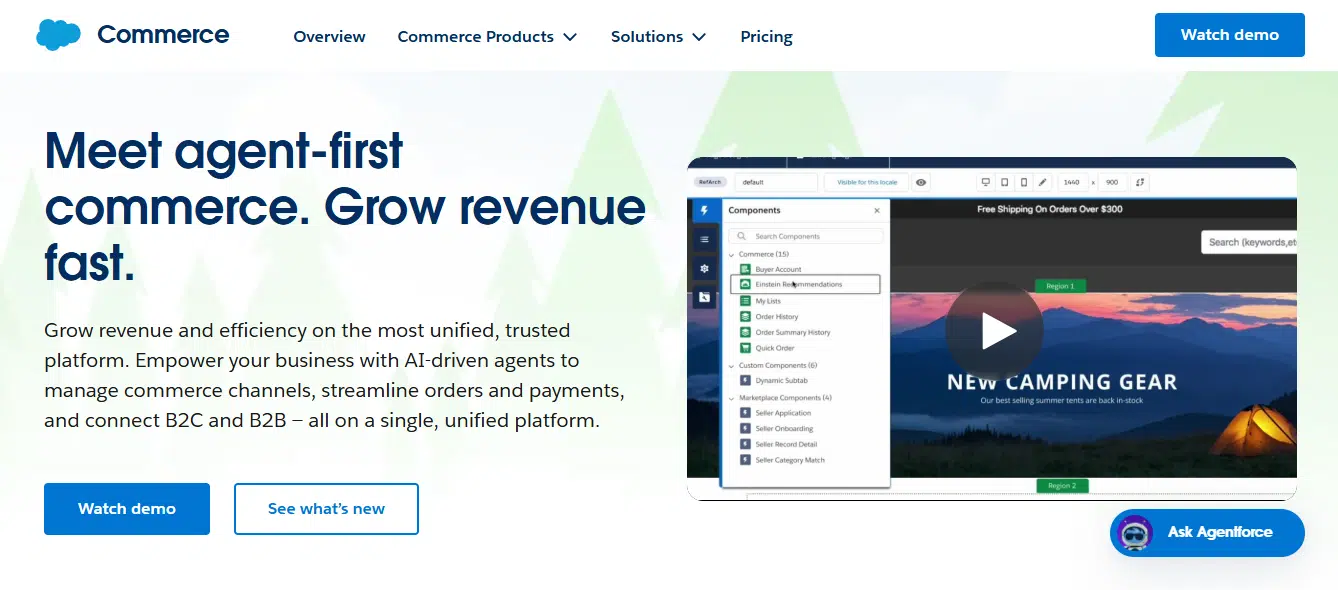Click 'Order Summary History' component label
1338x590 pixels.
point(793,333)
